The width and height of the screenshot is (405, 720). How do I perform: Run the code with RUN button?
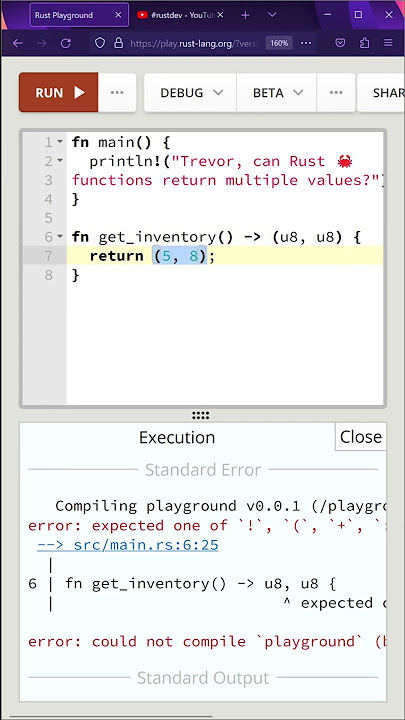click(59, 93)
